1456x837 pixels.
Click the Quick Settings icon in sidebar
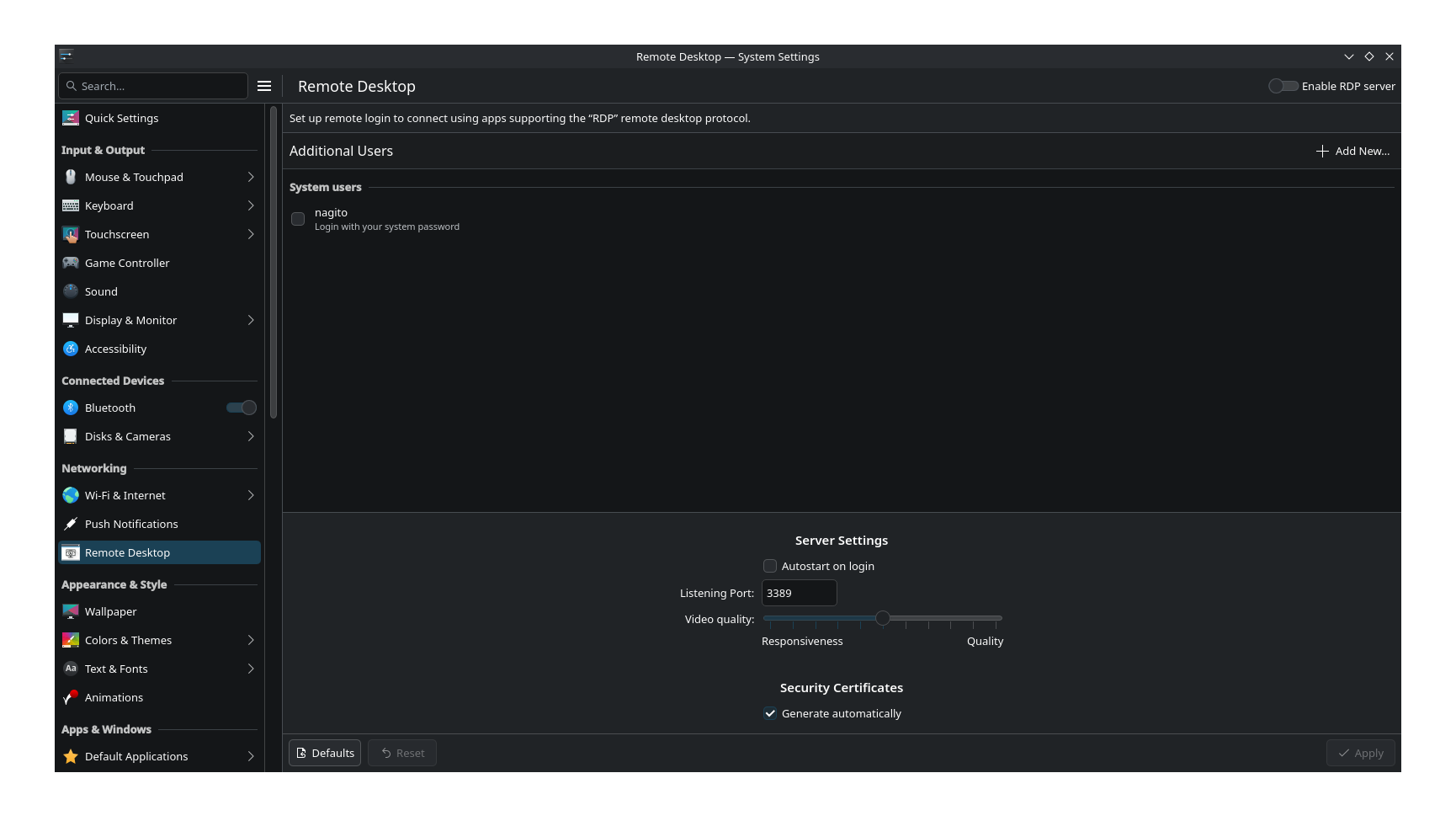(x=71, y=119)
